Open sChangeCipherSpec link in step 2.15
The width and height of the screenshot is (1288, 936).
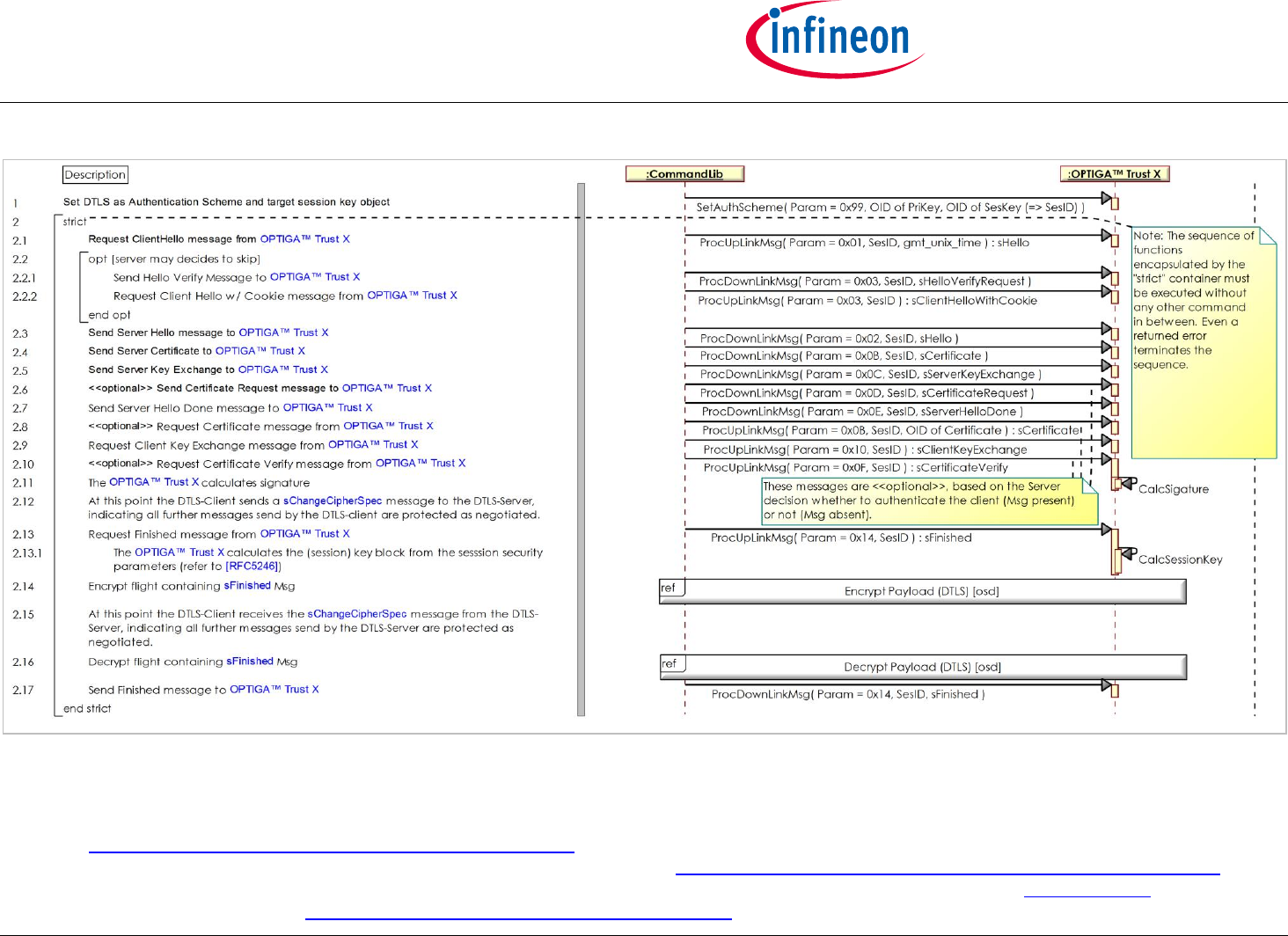point(357,614)
